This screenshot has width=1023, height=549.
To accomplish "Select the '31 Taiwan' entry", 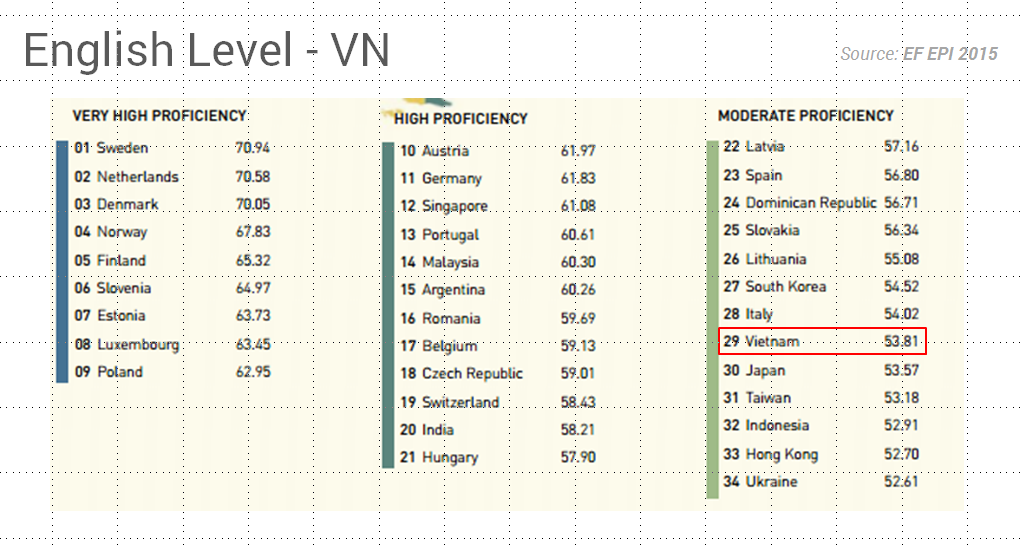I will coord(757,398).
